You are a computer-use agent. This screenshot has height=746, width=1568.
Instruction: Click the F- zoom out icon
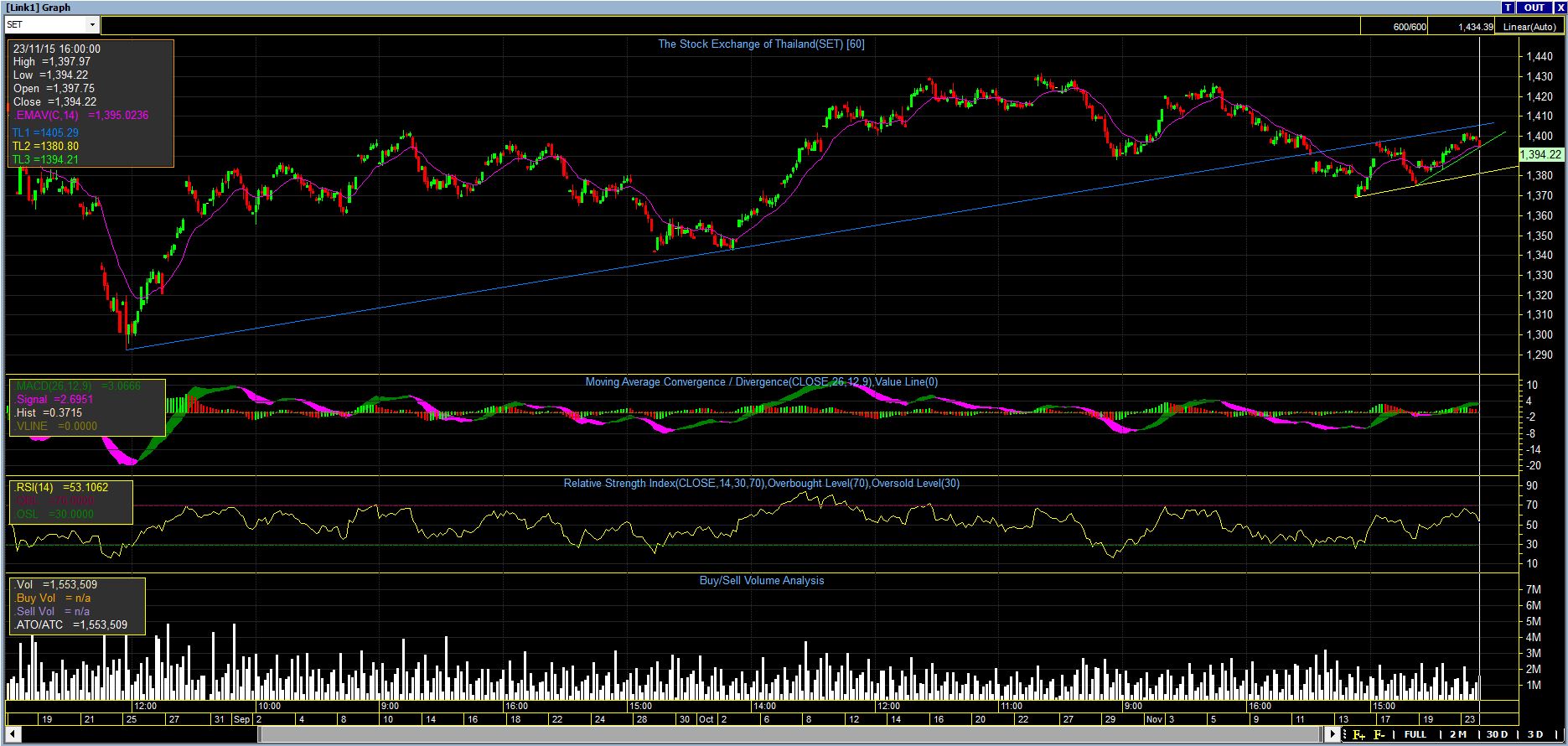tap(1379, 735)
